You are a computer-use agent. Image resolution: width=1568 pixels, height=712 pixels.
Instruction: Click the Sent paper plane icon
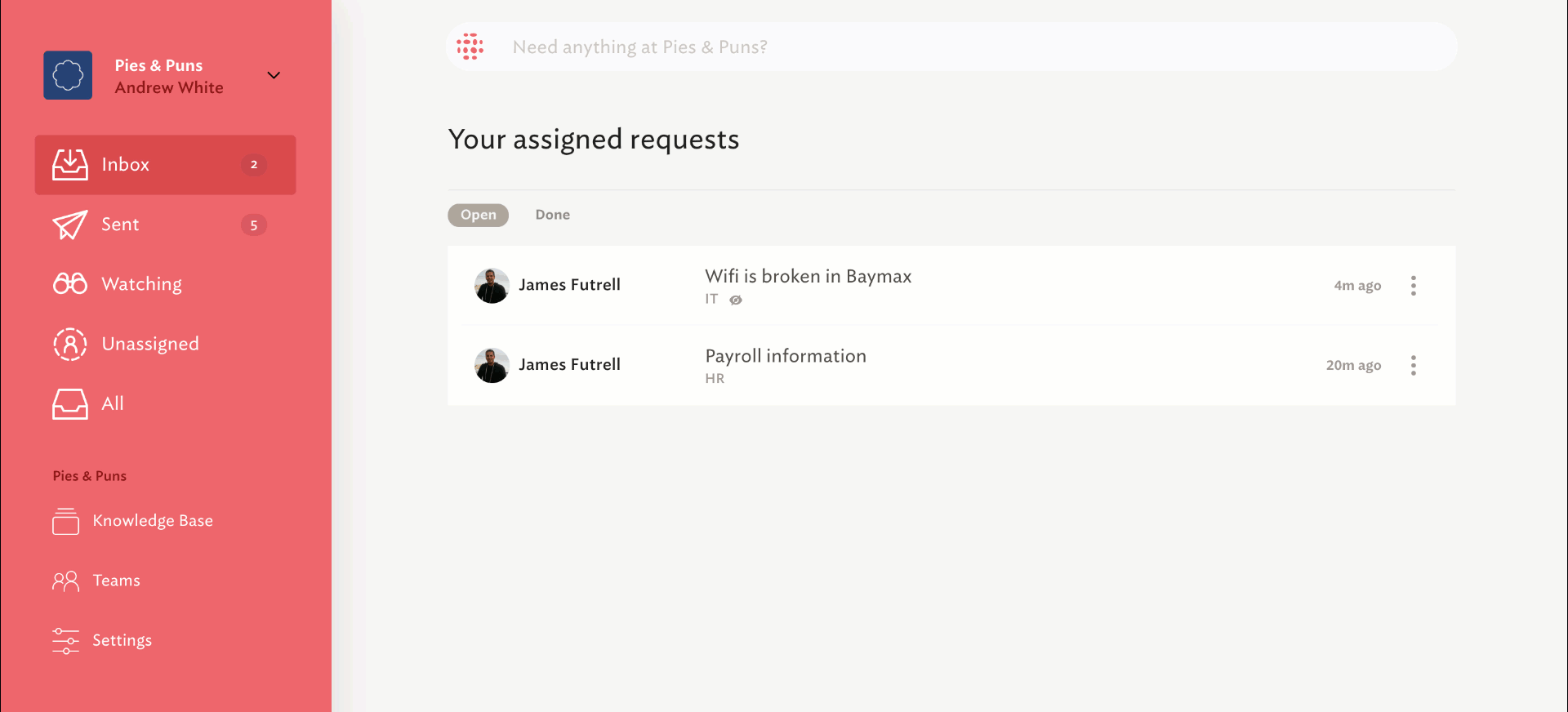(70, 225)
